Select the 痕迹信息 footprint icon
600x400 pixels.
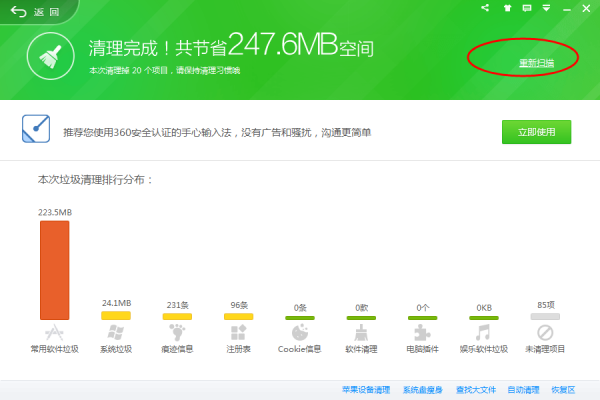click(177, 332)
